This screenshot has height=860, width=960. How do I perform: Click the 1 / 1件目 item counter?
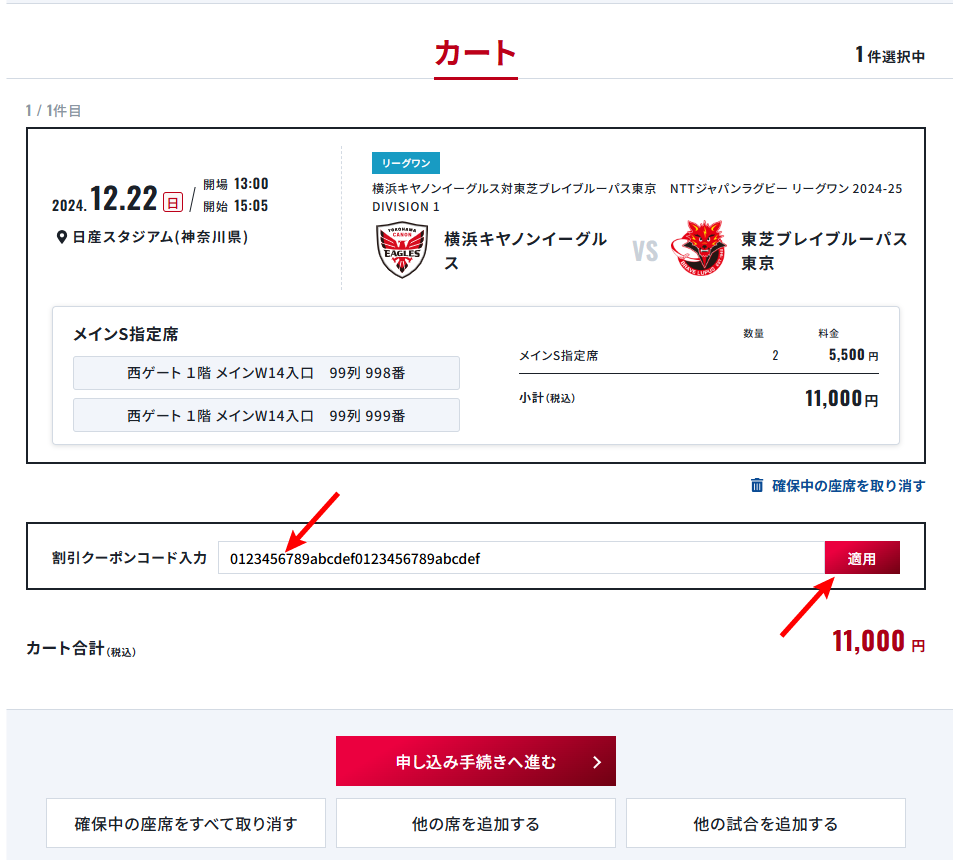53,111
